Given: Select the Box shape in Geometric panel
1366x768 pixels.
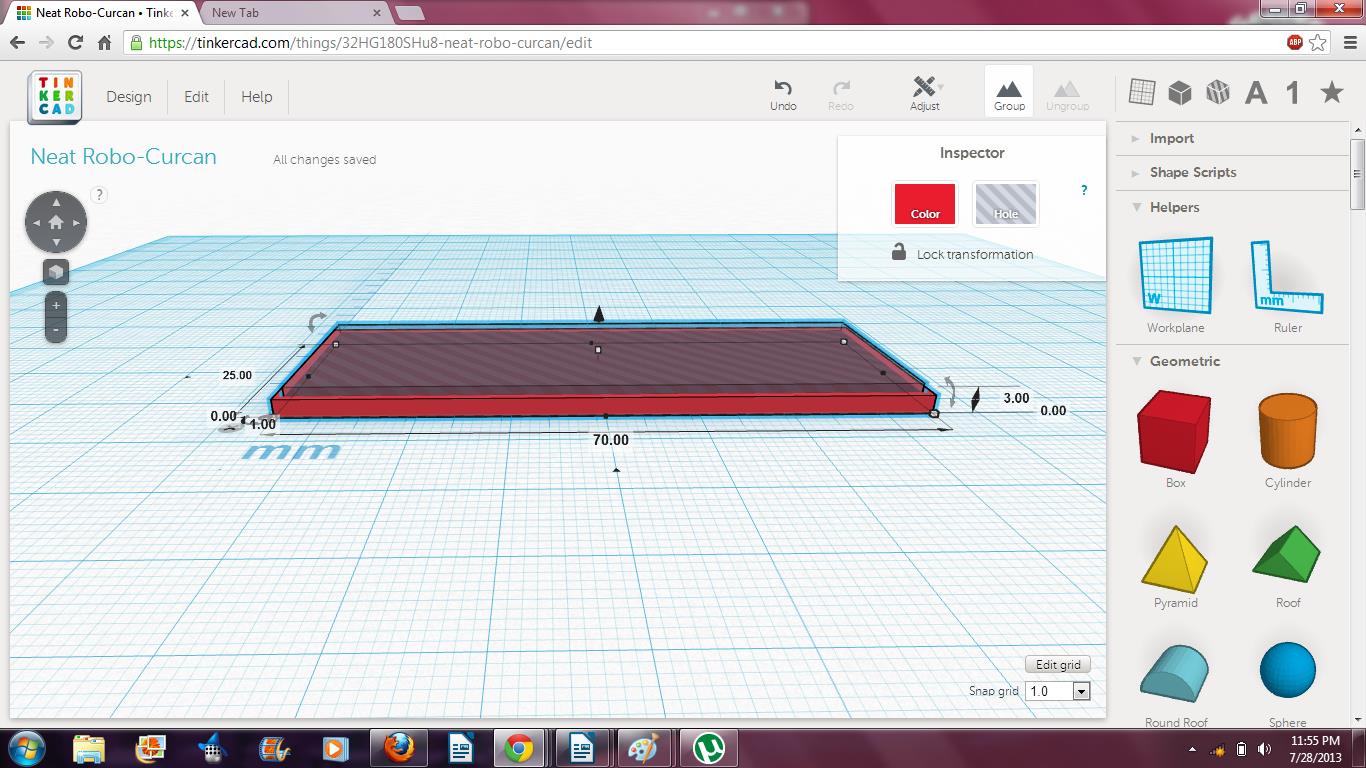Looking at the screenshot, I should click(1174, 433).
